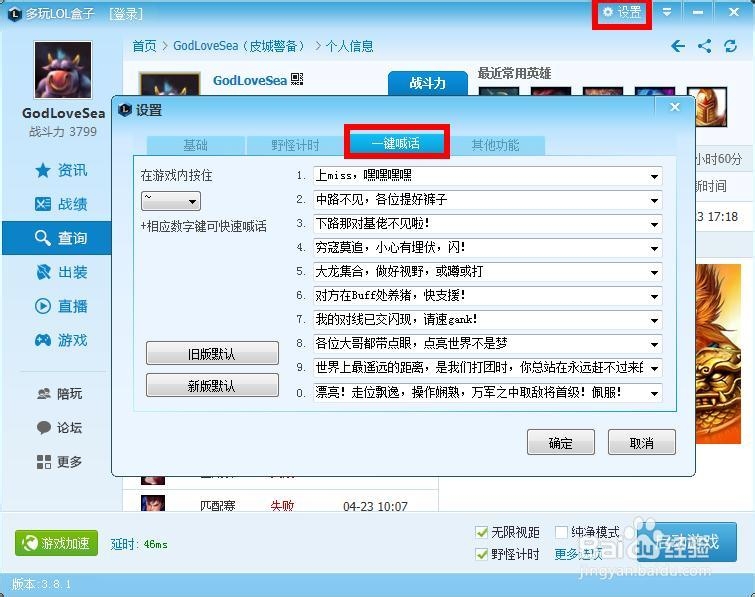Screen dimensions: 755x597
Task: Open 资讯 in the sidebar
Action: (61, 170)
